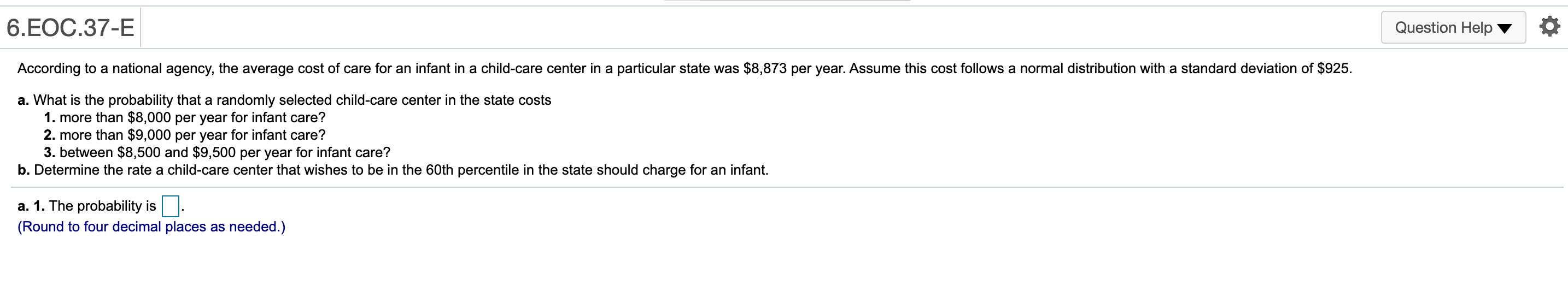Click part b about the 60th percentile
The height and width of the screenshot is (292, 1568).
[401, 170]
